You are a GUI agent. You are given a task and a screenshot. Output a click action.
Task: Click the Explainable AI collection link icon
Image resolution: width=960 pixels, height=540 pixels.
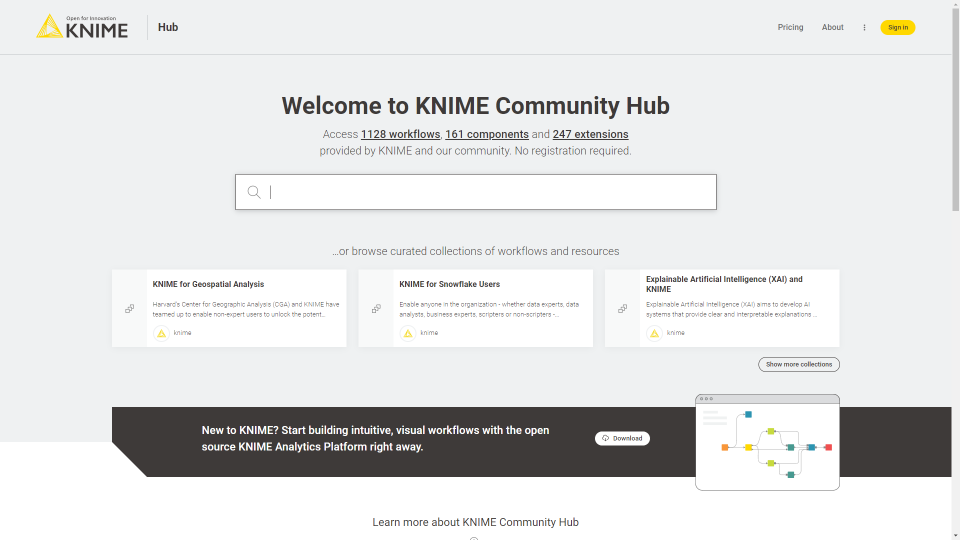click(x=622, y=309)
